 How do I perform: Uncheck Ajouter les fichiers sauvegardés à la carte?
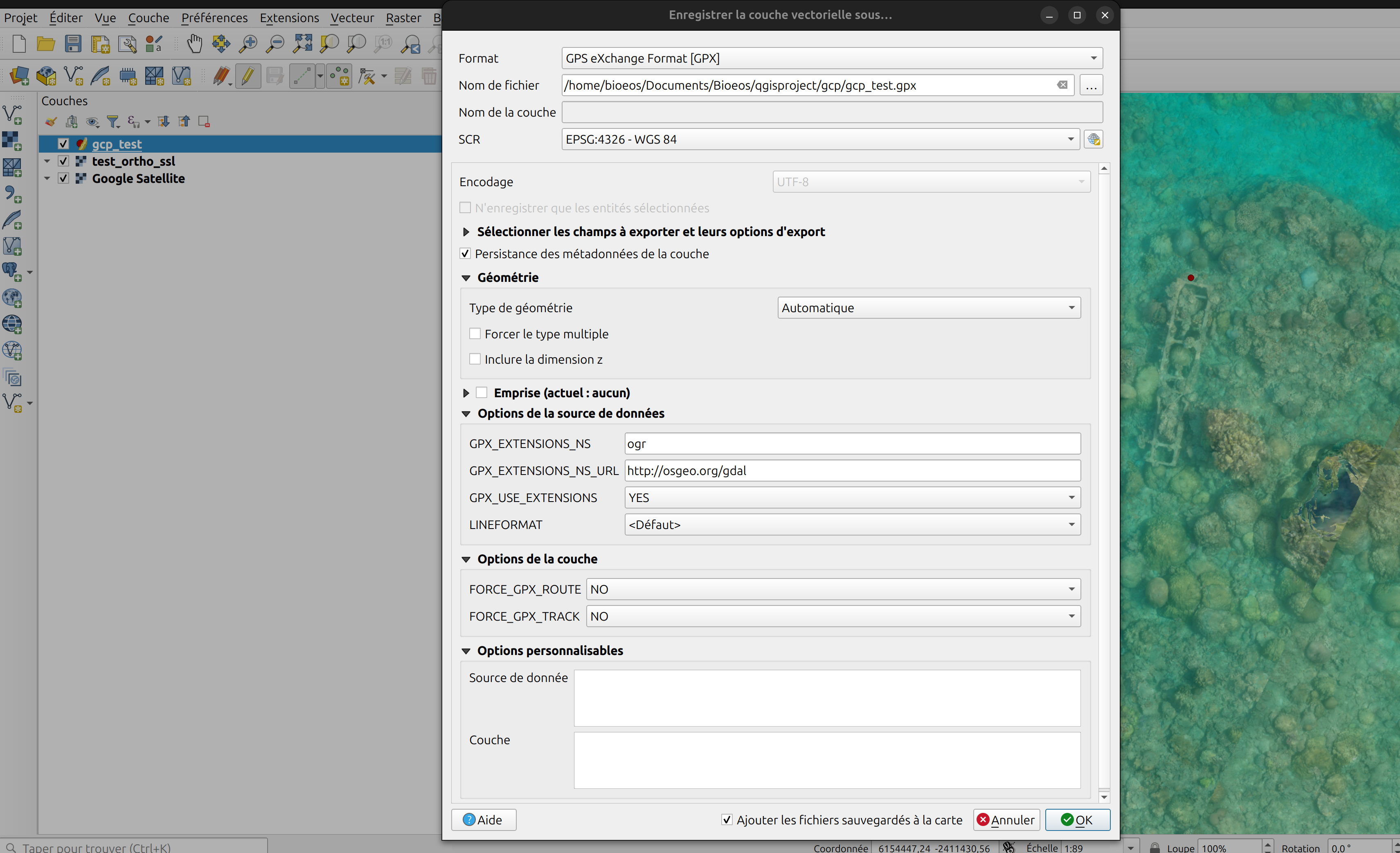pos(727,819)
